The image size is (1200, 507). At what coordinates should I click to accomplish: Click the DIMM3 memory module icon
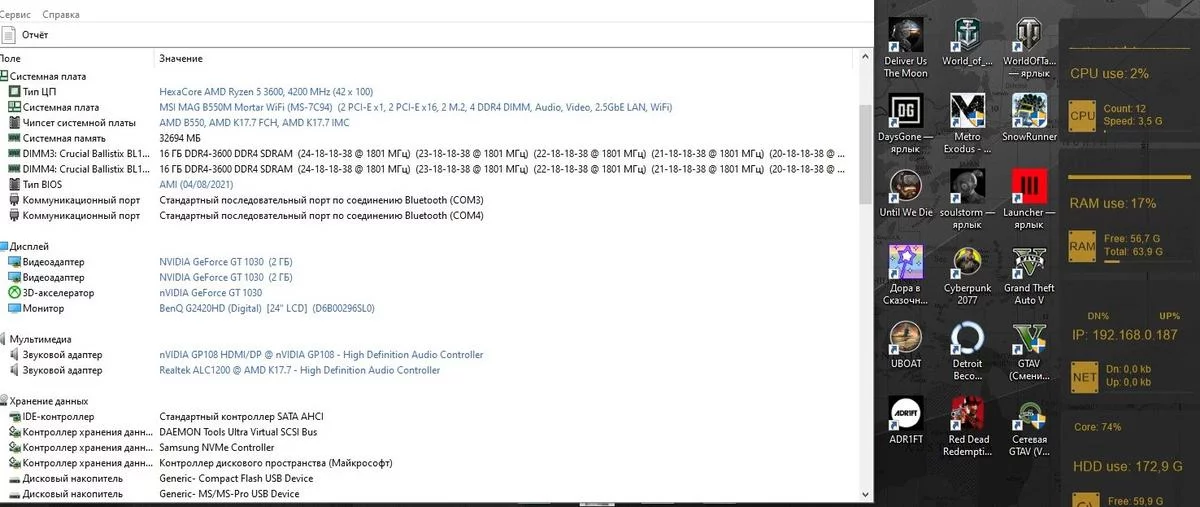tap(14, 154)
